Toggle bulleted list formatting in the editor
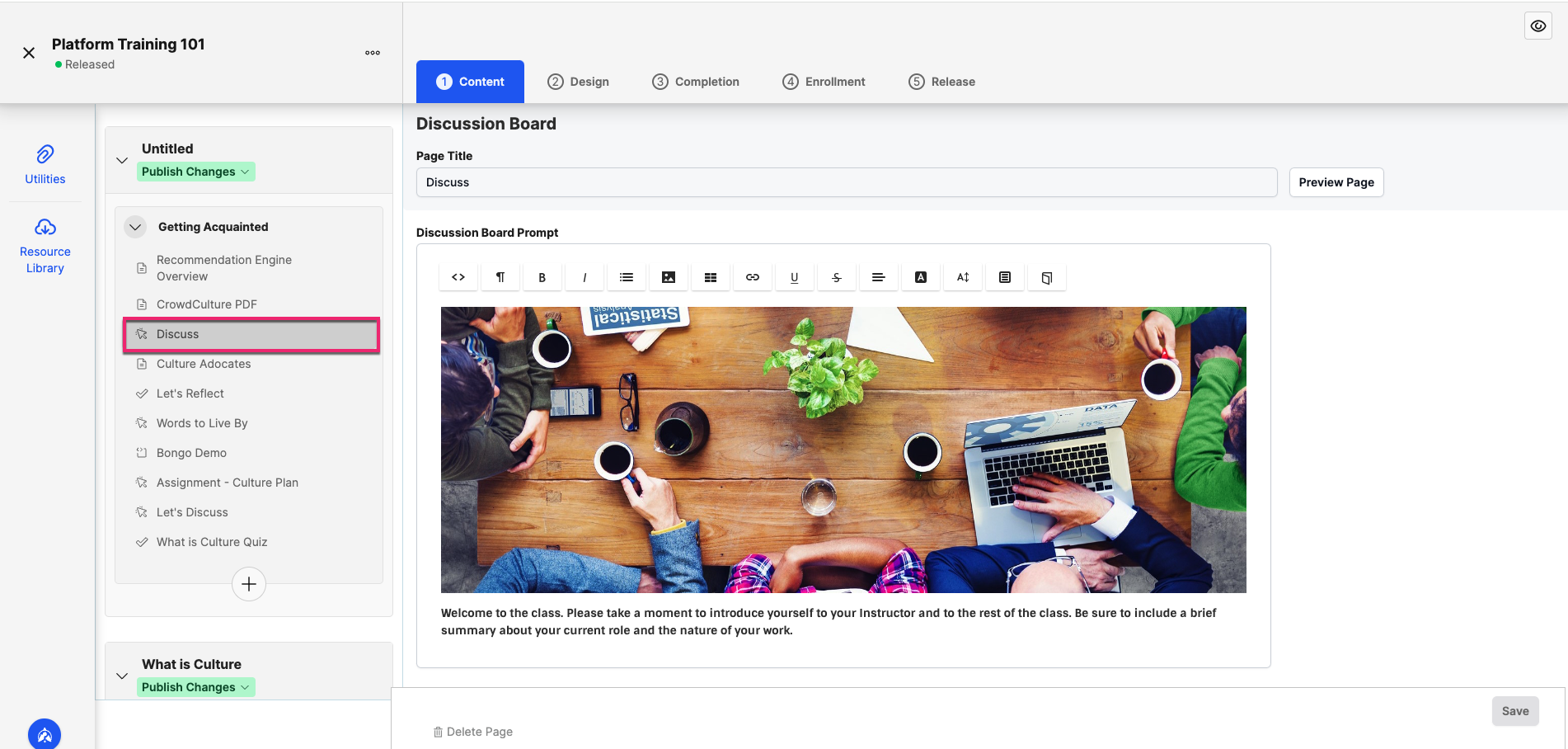The height and width of the screenshot is (749, 1568). point(626,277)
